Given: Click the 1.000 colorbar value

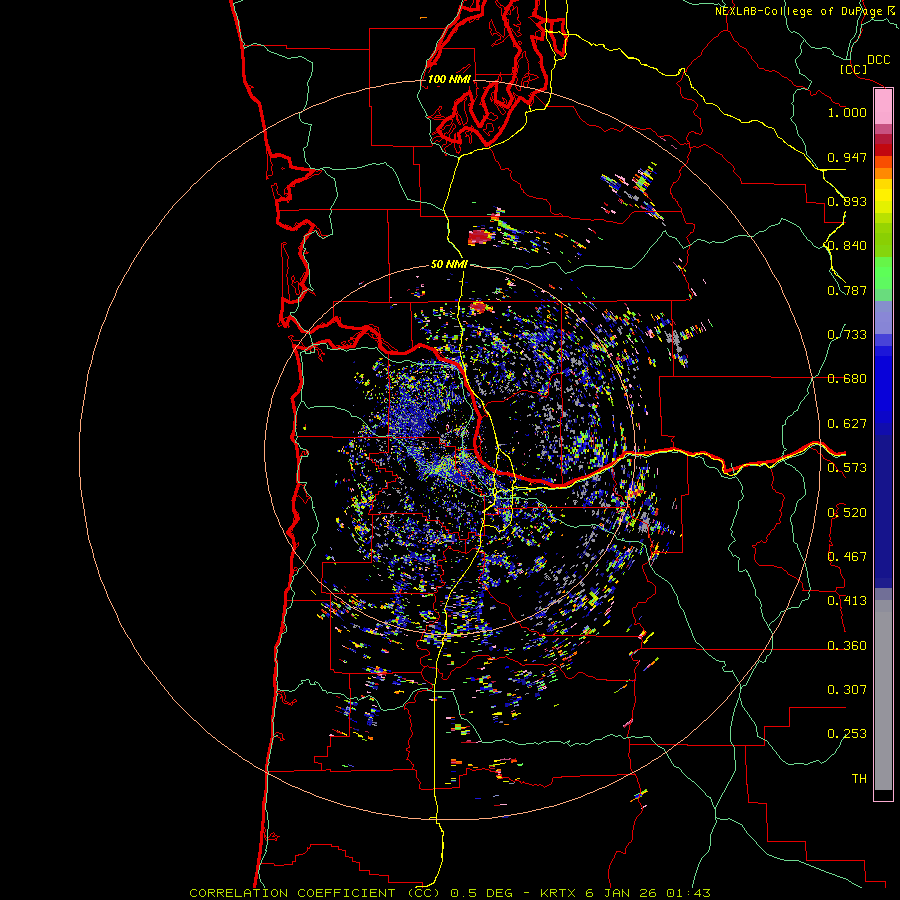Looking at the screenshot, I should point(847,112).
